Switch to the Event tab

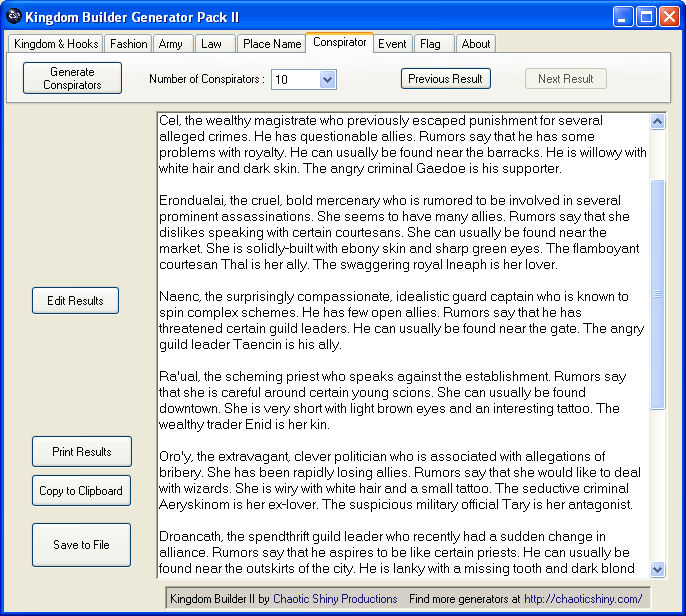392,44
